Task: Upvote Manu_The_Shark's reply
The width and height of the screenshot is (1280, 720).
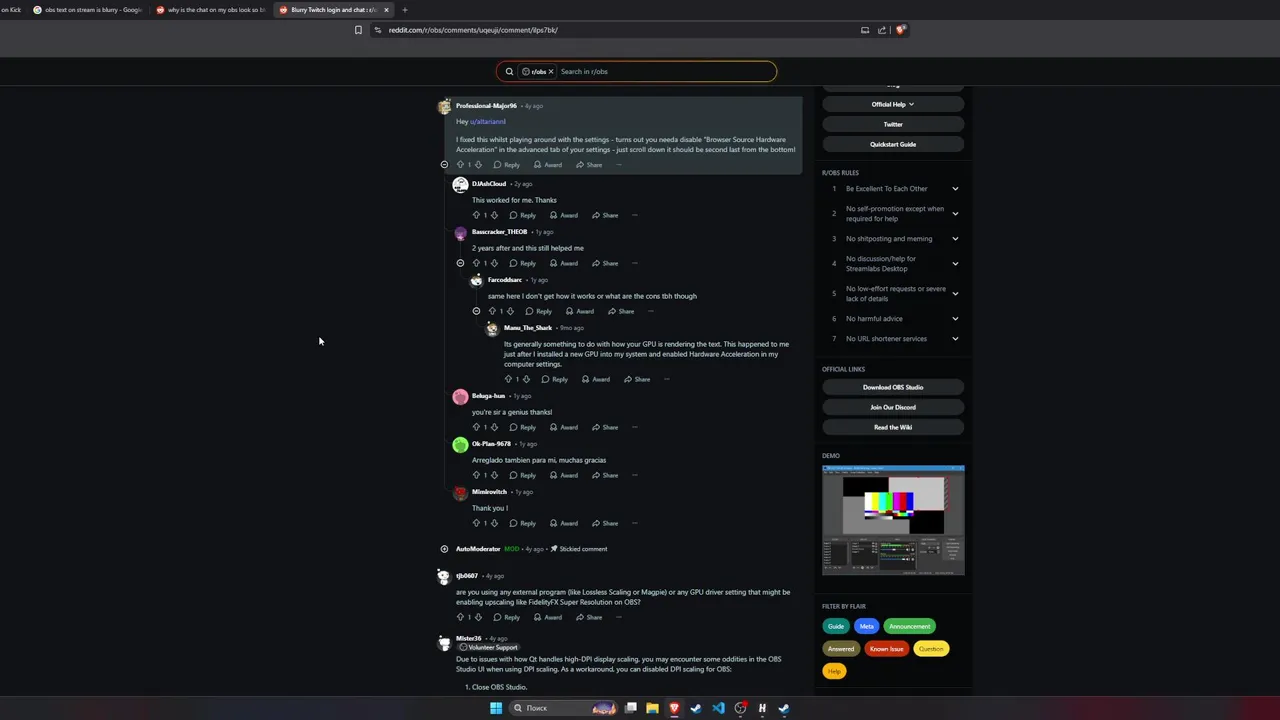Action: tap(508, 379)
